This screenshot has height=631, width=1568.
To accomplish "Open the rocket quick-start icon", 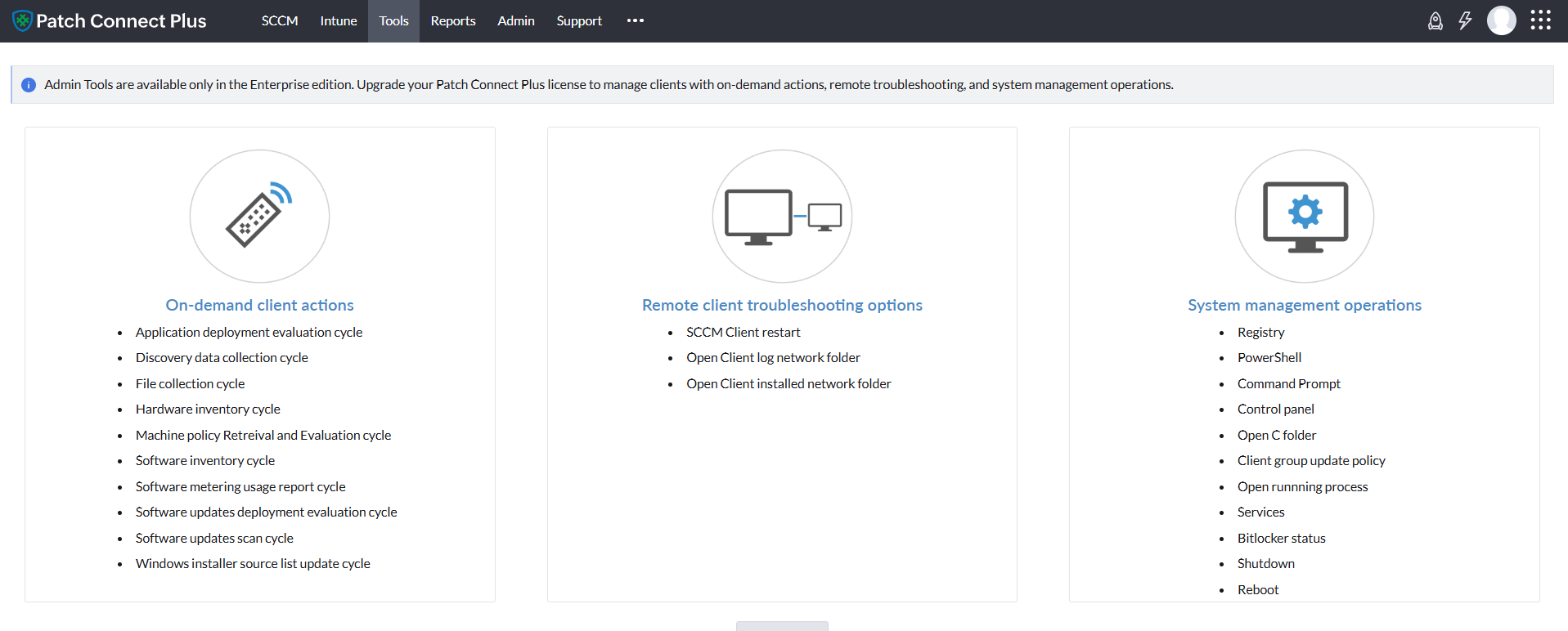I will click(1435, 21).
